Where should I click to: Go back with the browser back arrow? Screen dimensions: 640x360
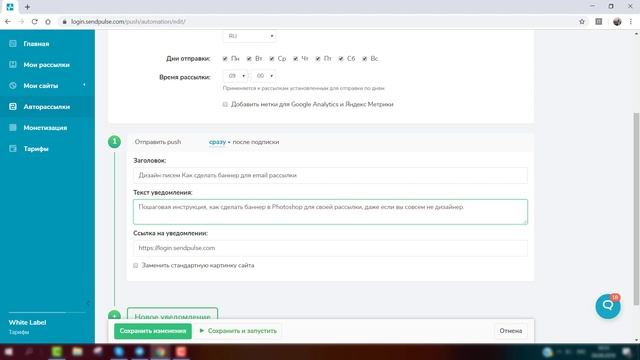8,22
